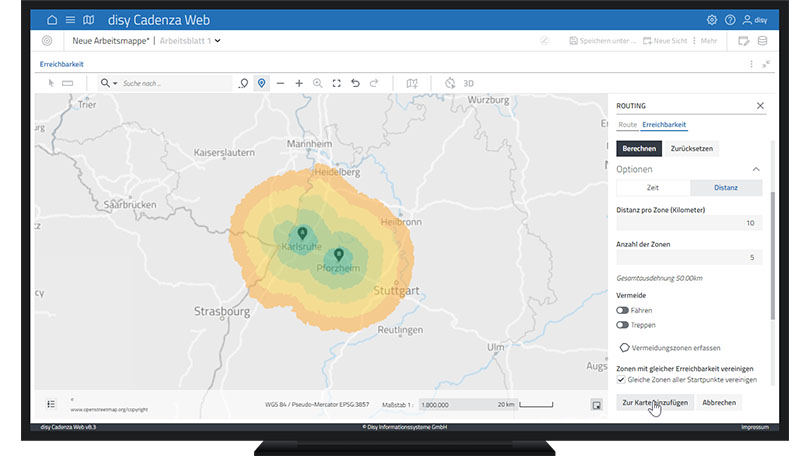This screenshot has width=810, height=456.
Task: Zoom in with the plus icon
Action: [x=299, y=83]
